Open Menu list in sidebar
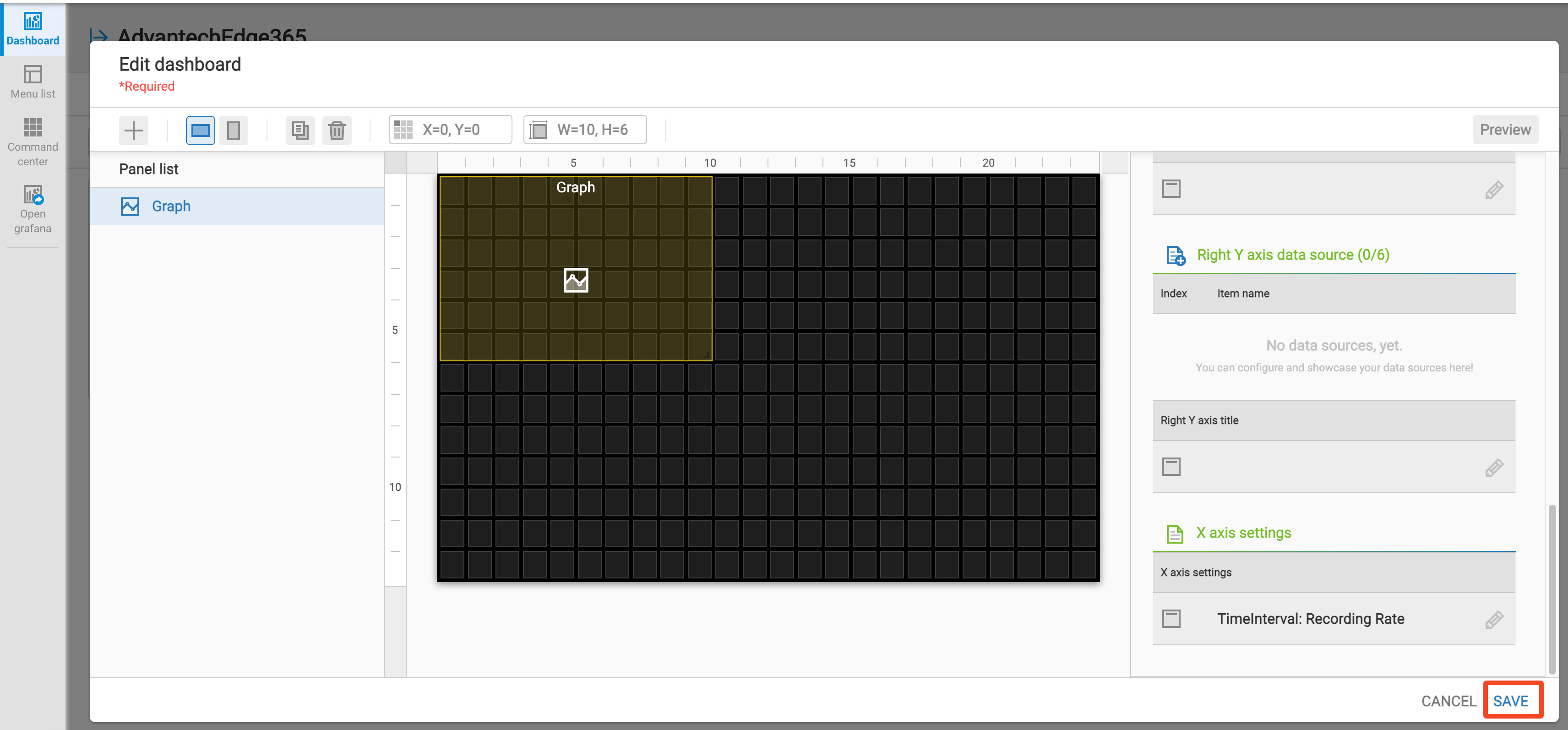 pyautogui.click(x=33, y=82)
